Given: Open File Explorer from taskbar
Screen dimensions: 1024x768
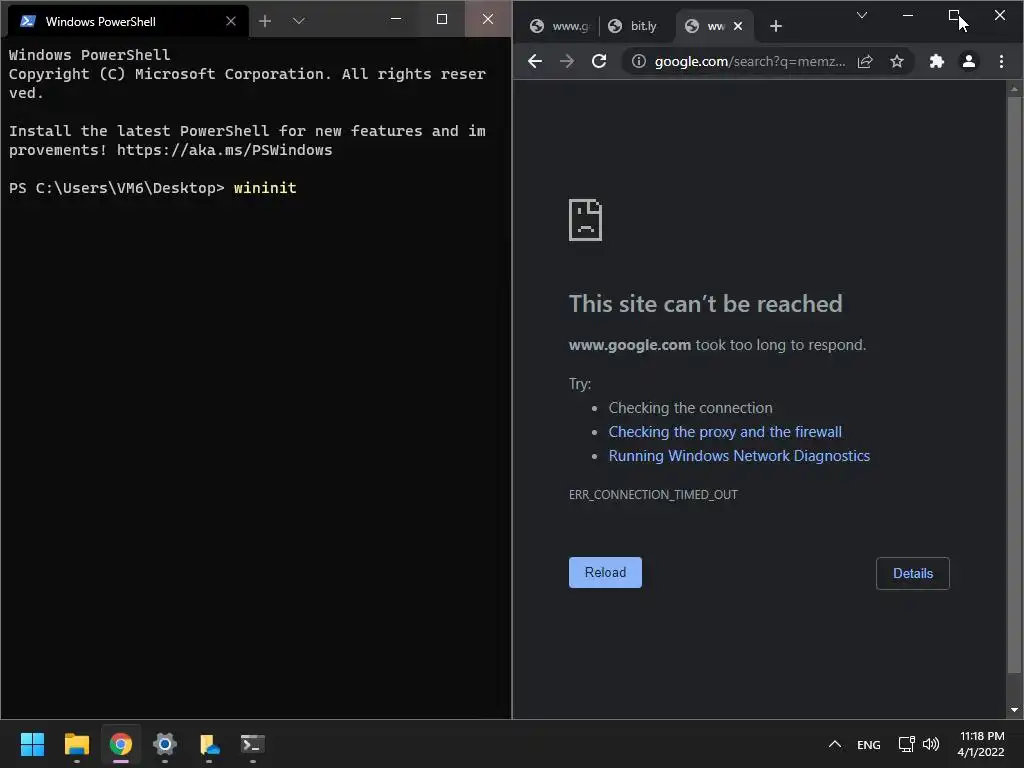Looking at the screenshot, I should tap(76, 744).
